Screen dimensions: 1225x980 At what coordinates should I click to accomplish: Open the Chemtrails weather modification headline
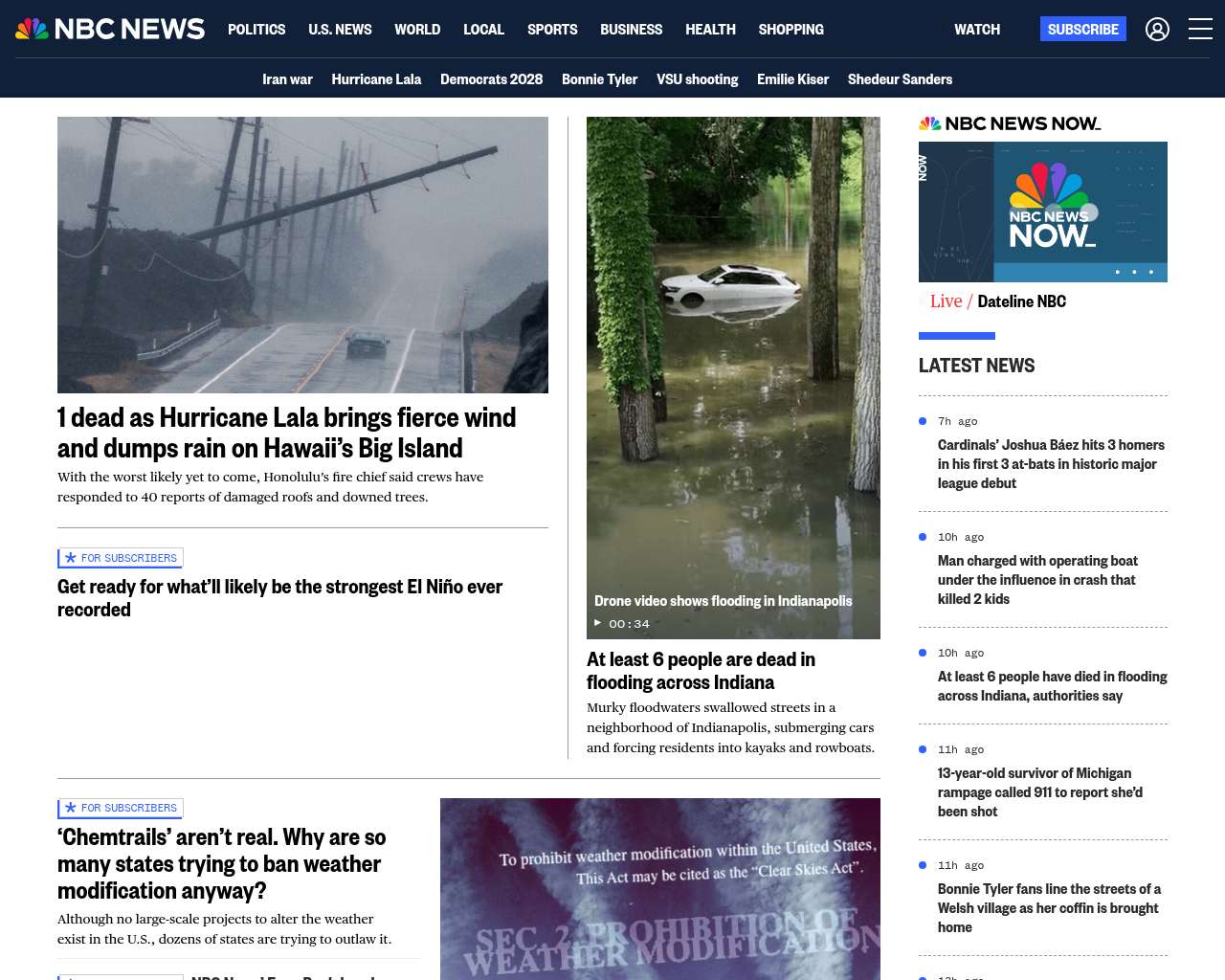221,863
